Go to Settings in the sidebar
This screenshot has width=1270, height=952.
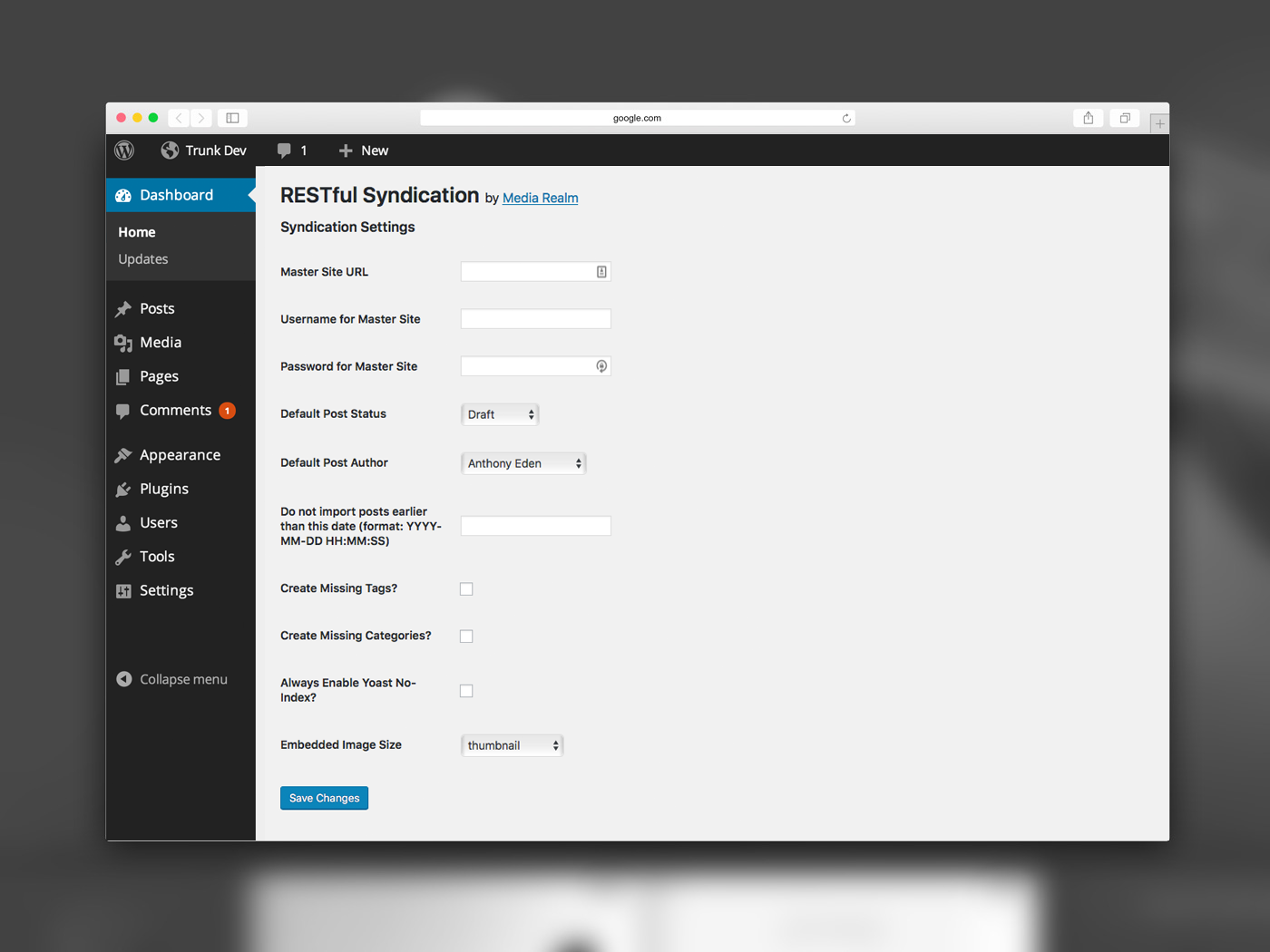tap(166, 590)
